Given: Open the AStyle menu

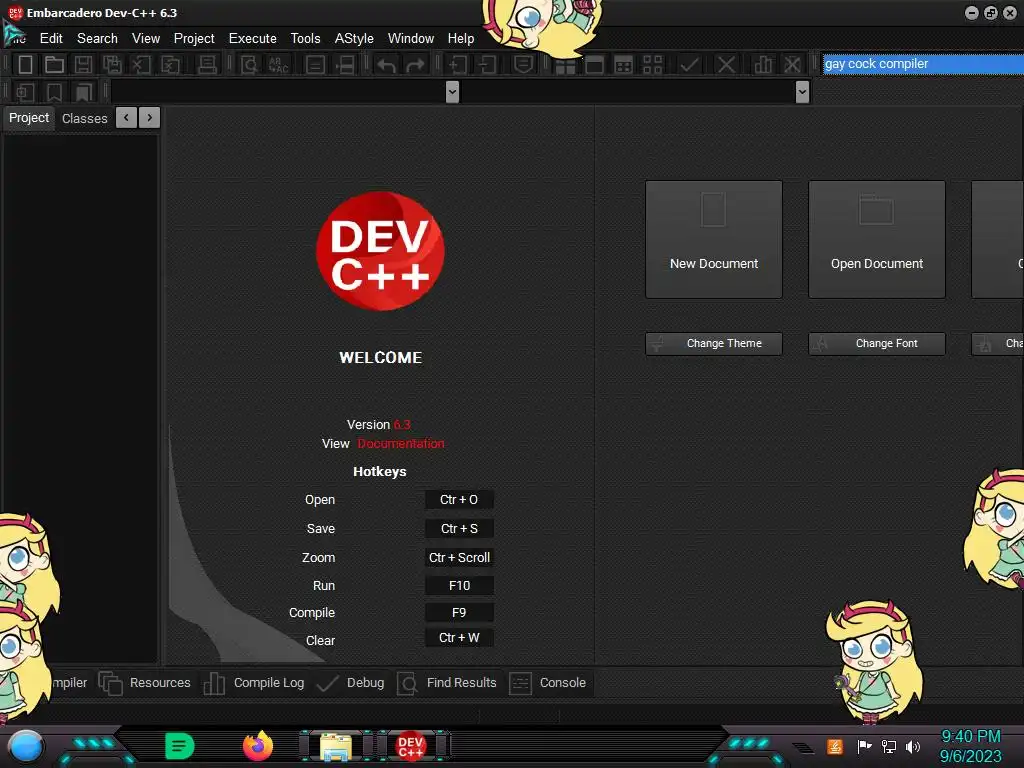Looking at the screenshot, I should (x=354, y=39).
